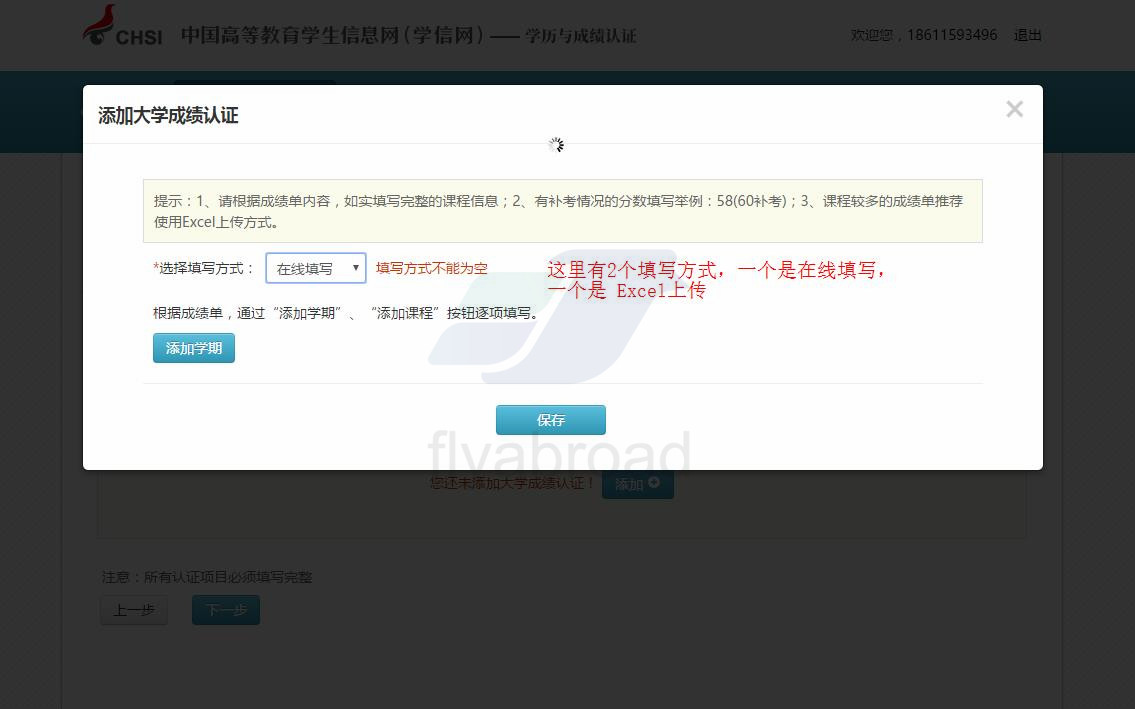This screenshot has width=1135, height=709.
Task: Click the 填写方式不能为空 error message
Action: point(432,268)
